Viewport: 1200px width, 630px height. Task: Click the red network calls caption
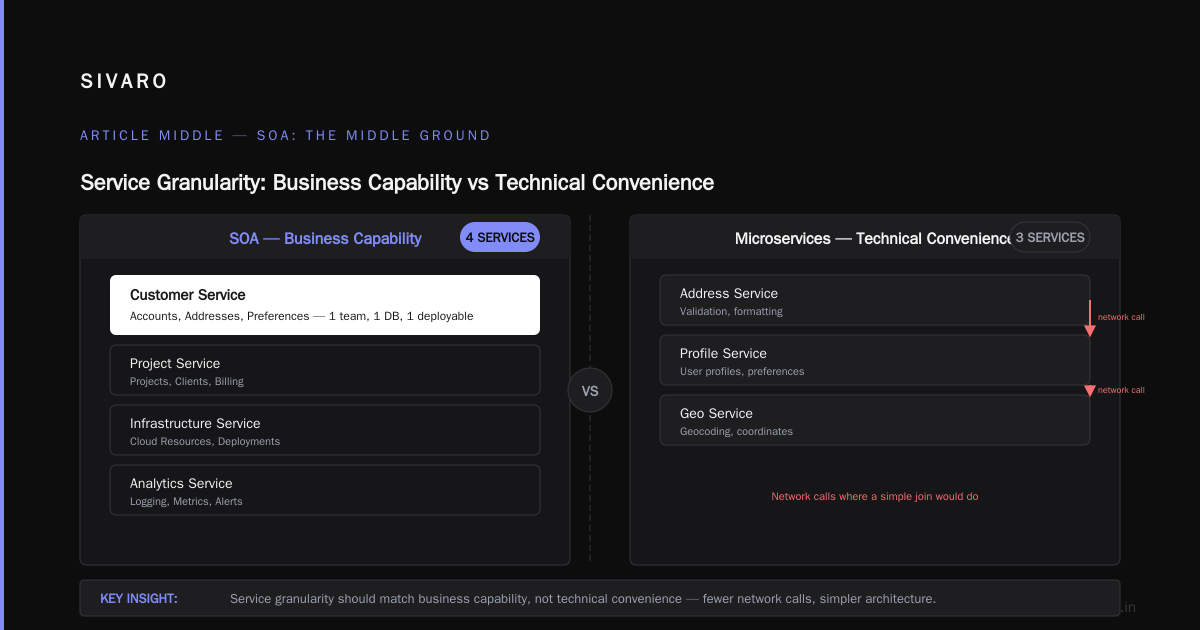click(875, 496)
